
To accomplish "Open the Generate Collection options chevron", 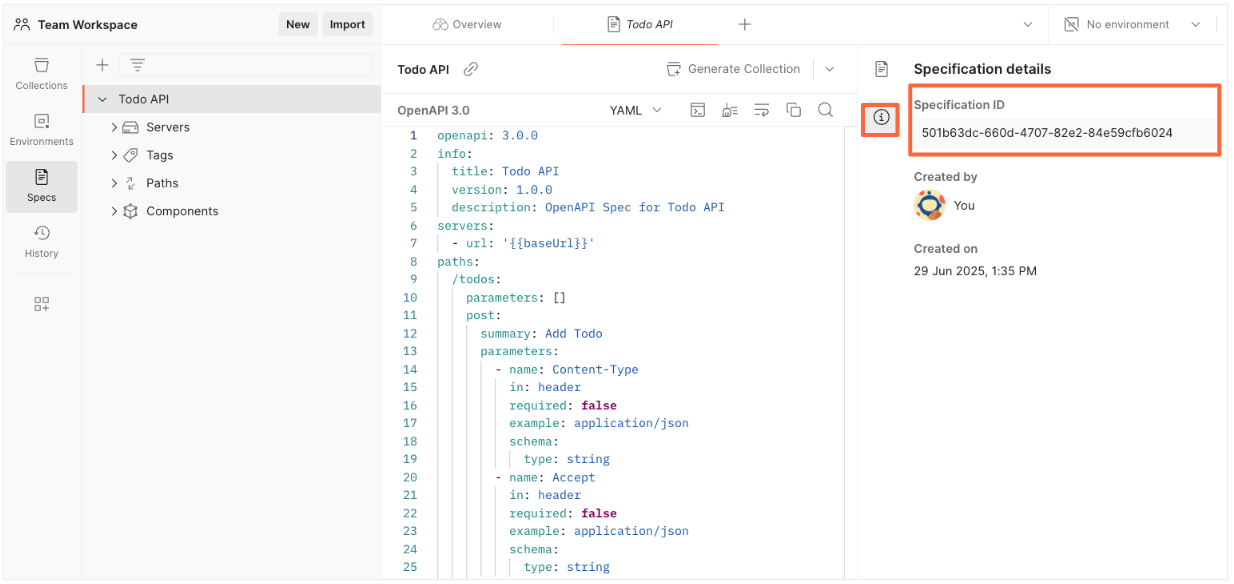I will coord(829,69).
